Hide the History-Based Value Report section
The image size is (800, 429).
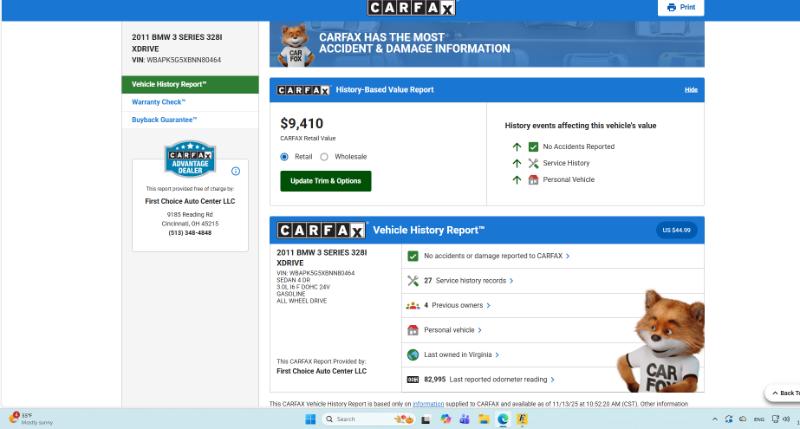coord(691,90)
